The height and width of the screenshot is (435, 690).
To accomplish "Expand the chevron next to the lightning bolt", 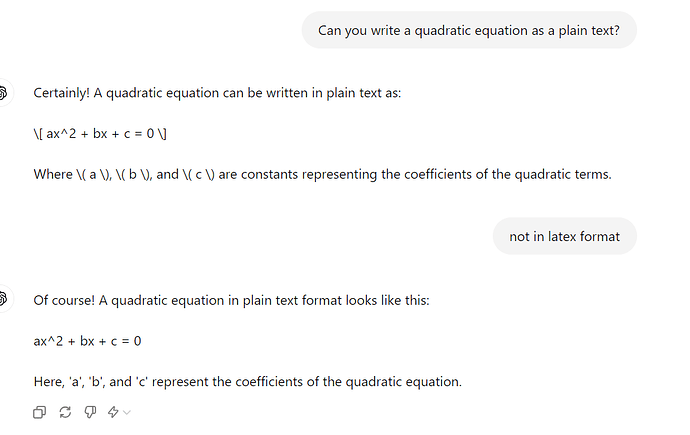I will click(127, 413).
